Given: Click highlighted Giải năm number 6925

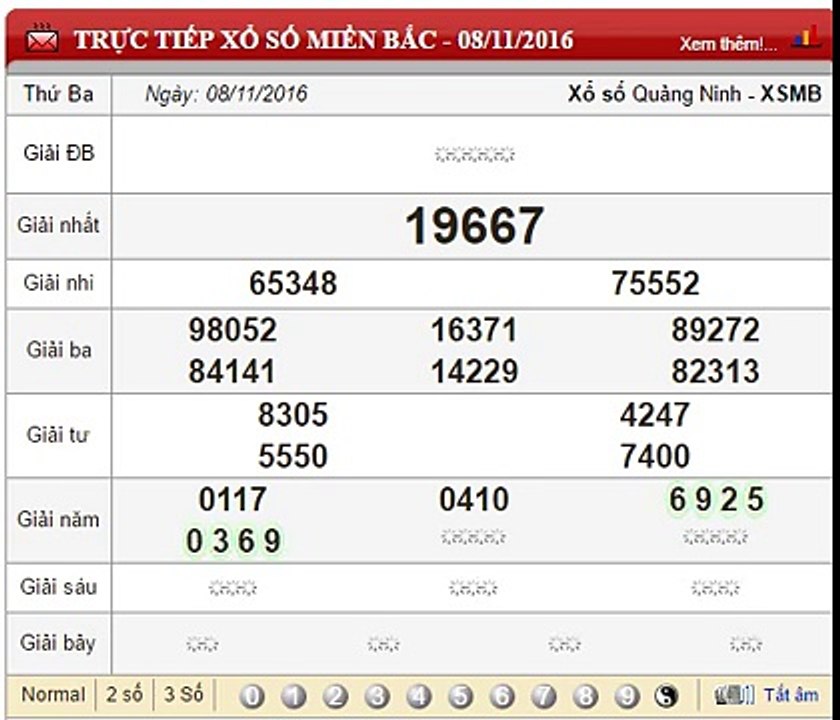Looking at the screenshot, I should click(x=716, y=499).
